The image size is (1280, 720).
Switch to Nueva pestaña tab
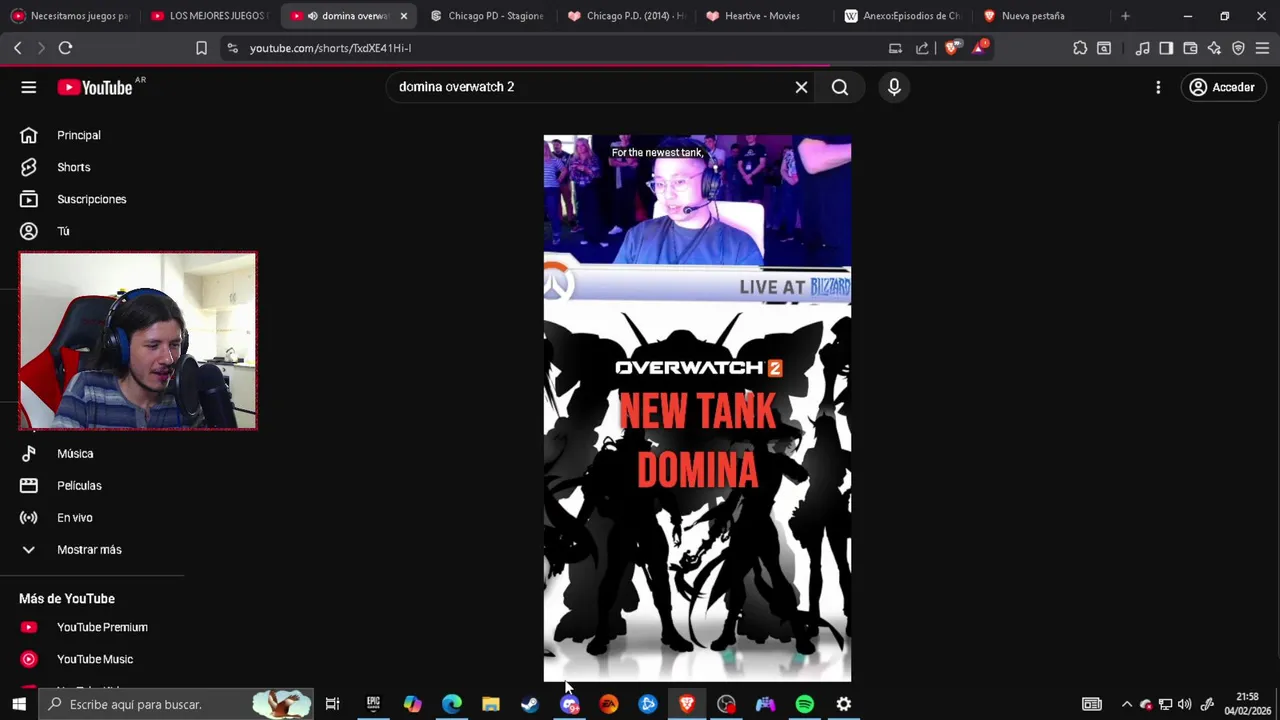coord(1042,16)
